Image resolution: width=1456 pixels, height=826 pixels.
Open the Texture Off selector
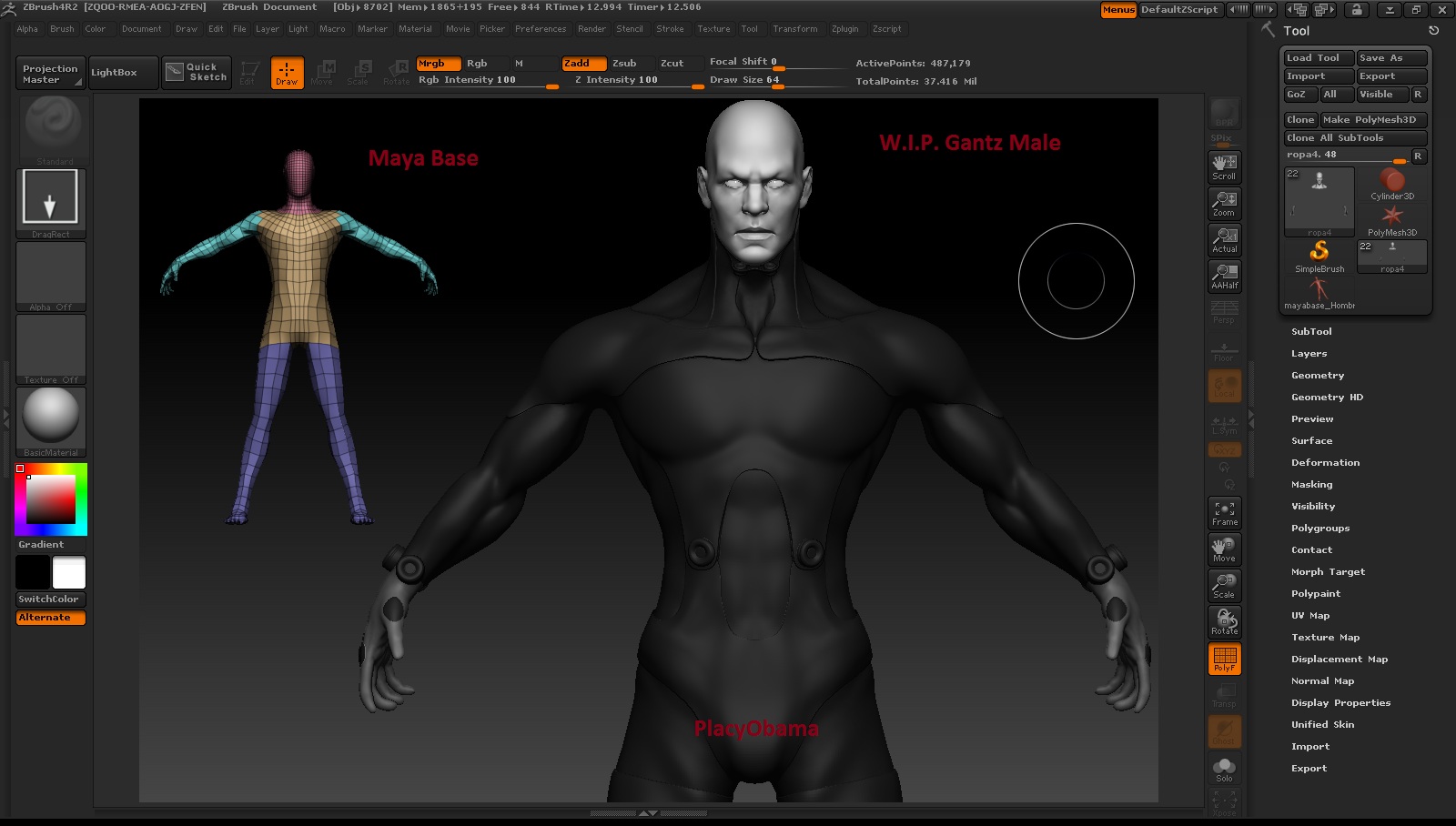pyautogui.click(x=51, y=349)
